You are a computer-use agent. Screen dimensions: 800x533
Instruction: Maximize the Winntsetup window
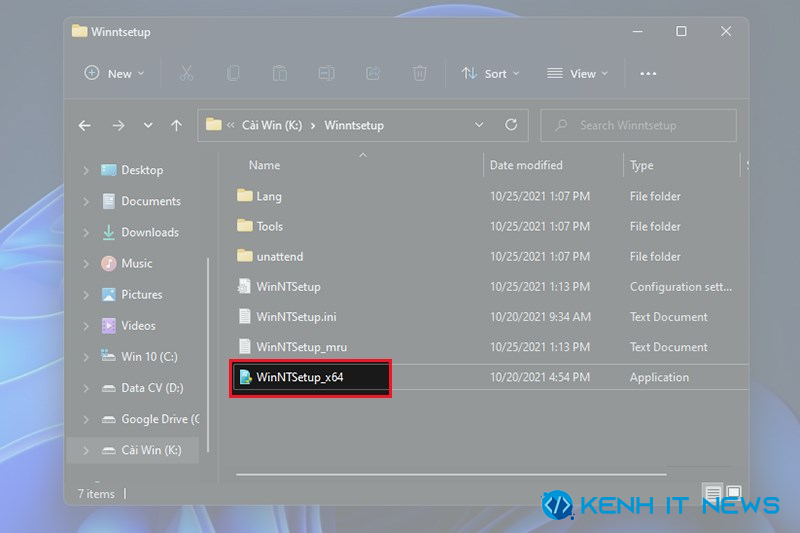click(681, 32)
